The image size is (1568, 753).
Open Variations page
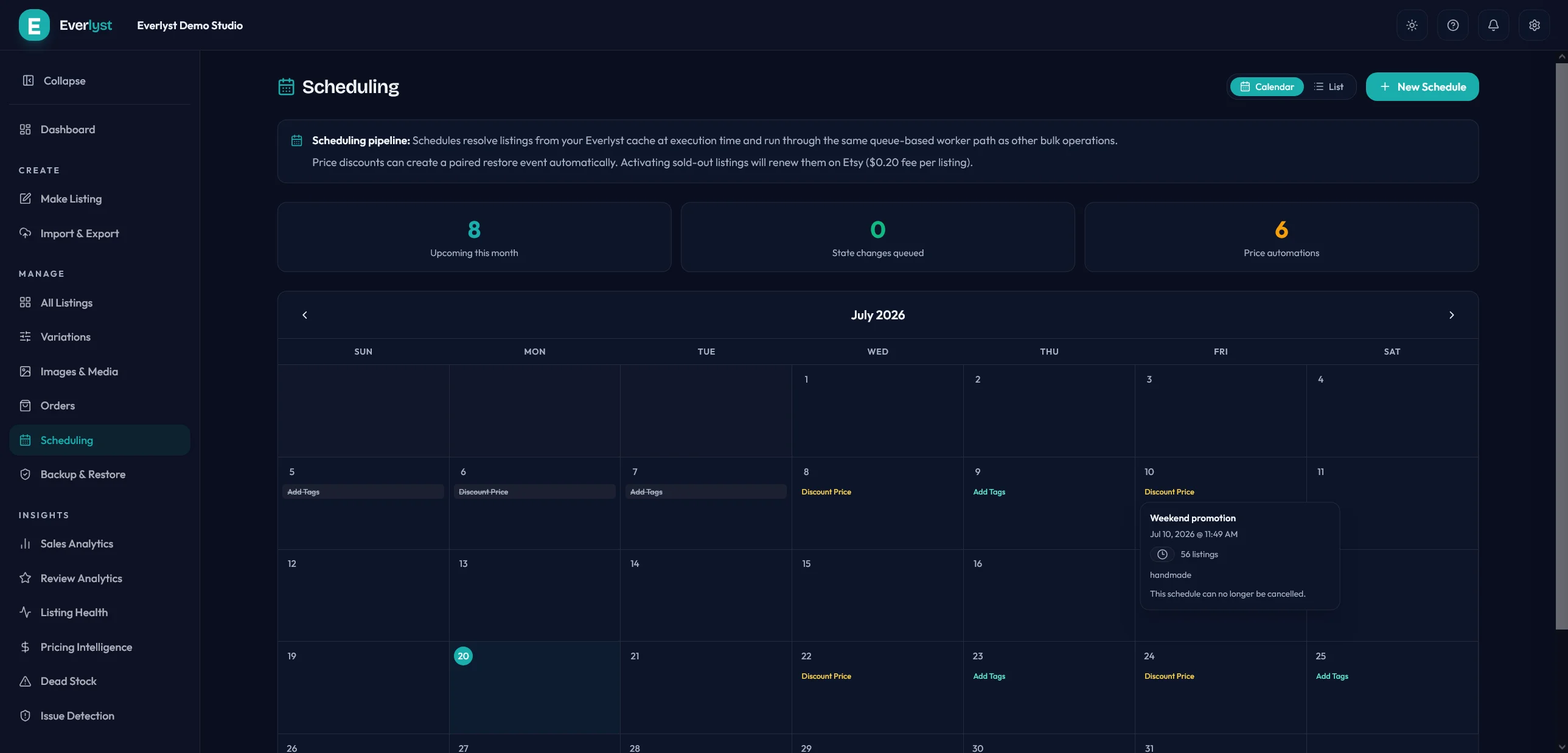coord(100,336)
